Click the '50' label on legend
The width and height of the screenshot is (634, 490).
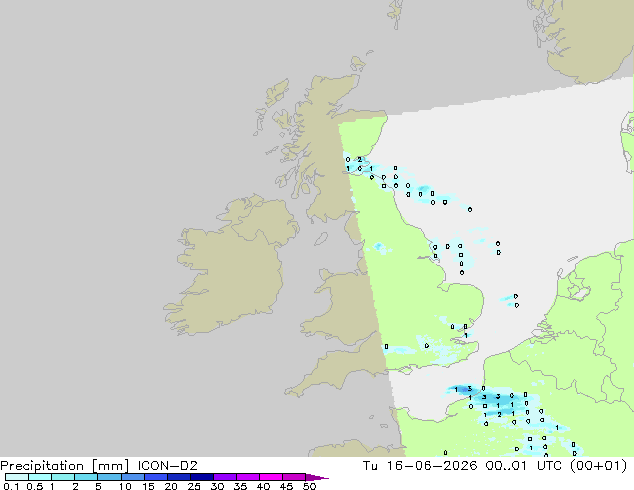click(x=310, y=486)
